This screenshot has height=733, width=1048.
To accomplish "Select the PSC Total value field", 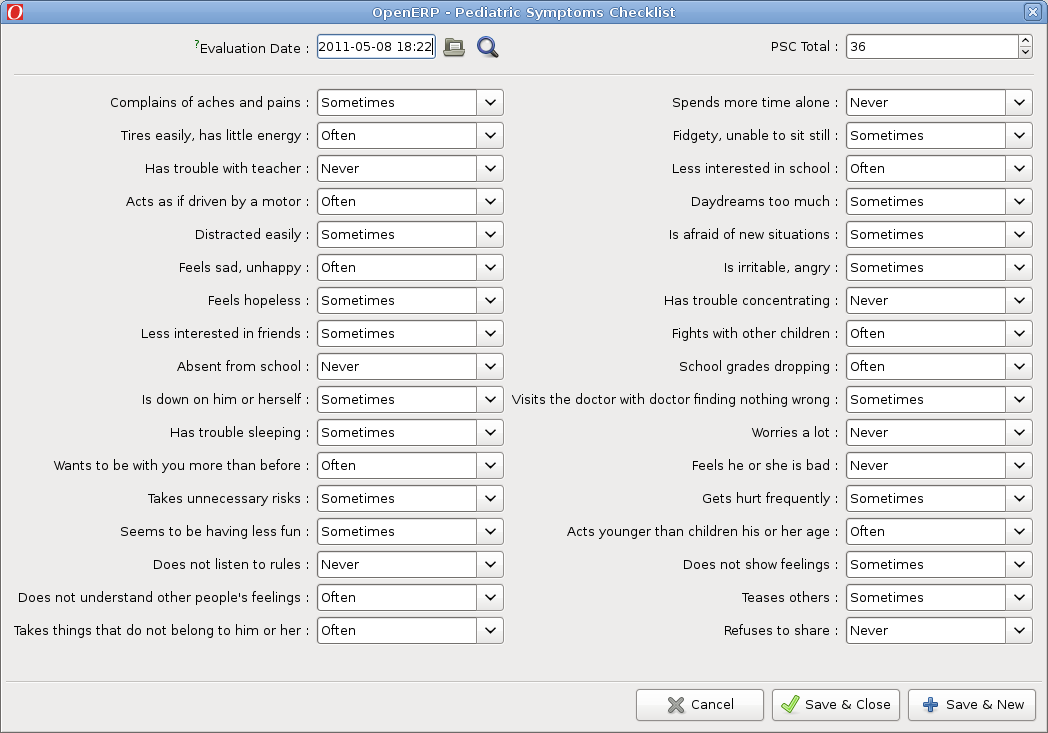I will [x=930, y=46].
